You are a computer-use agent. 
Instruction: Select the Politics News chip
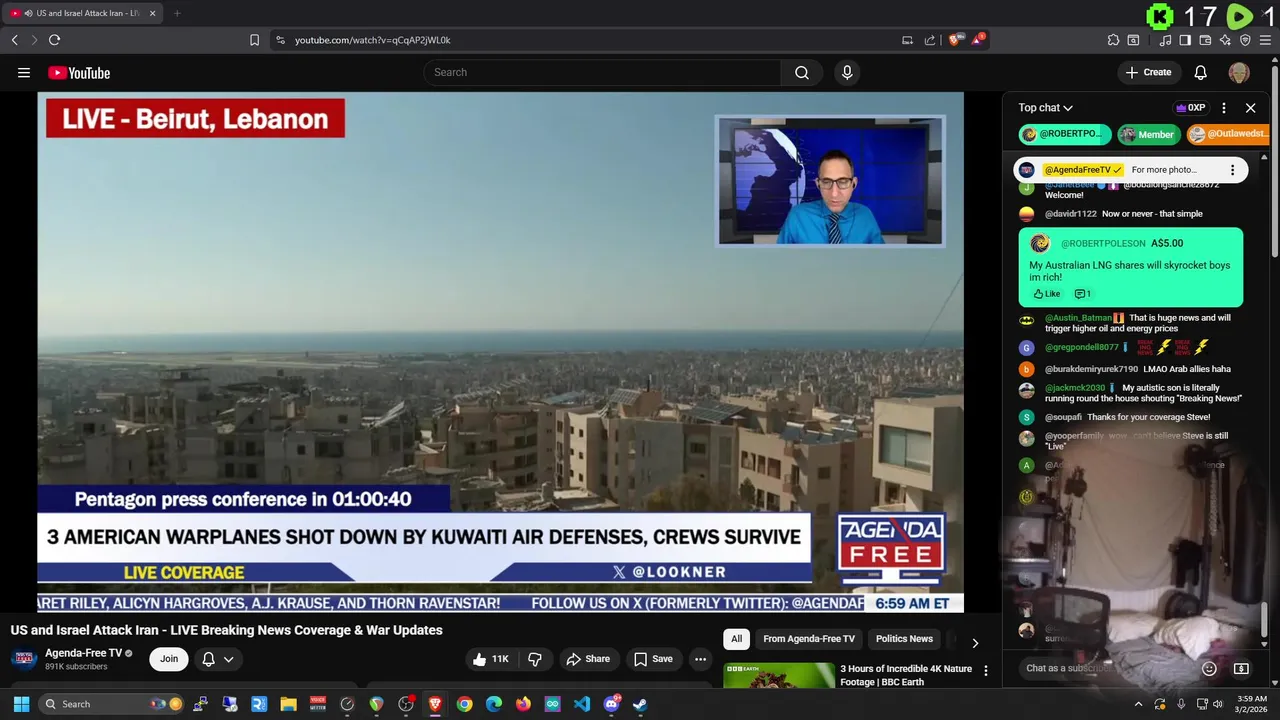(904, 639)
